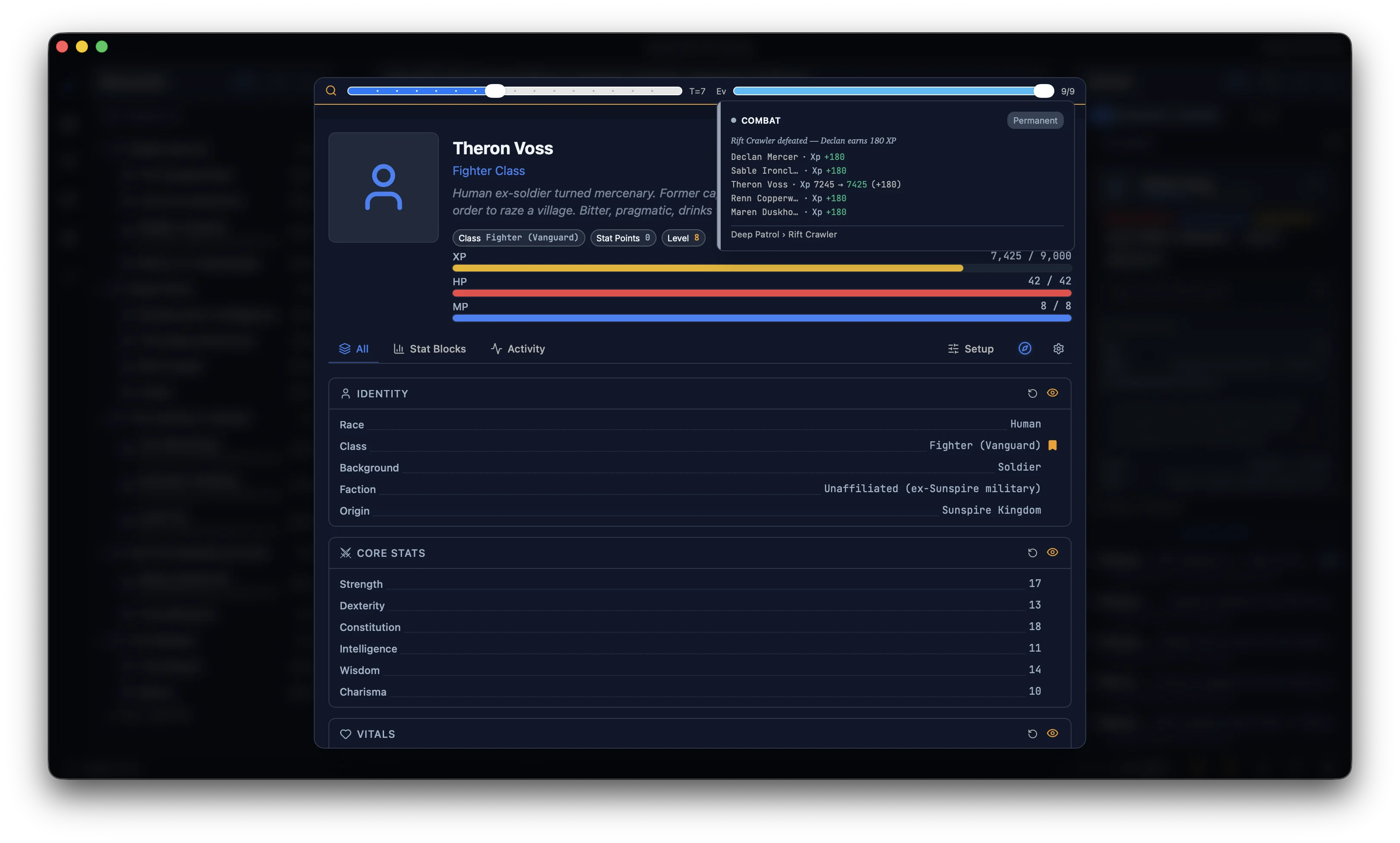Click the Intelligence value 11

coord(1035,648)
